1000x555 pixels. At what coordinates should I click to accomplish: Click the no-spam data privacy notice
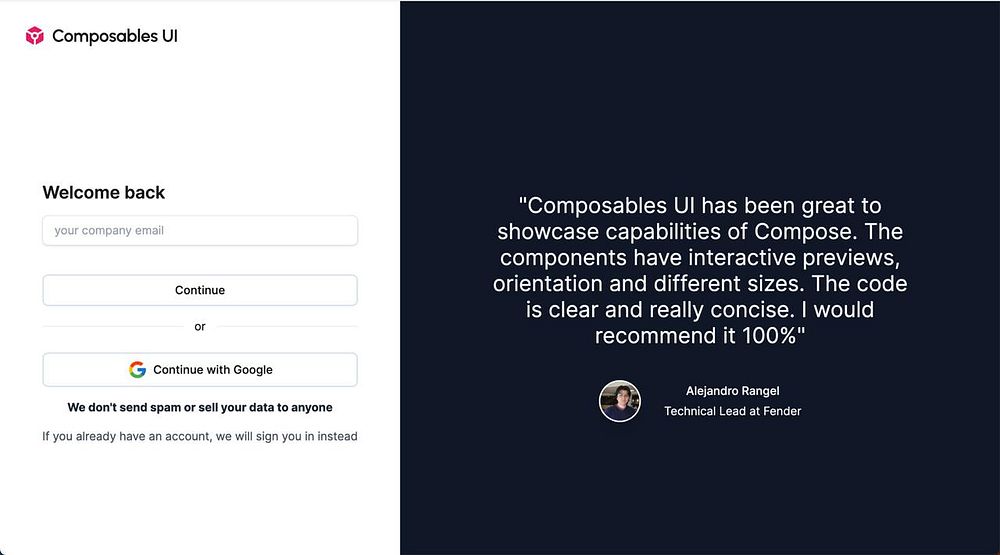tap(200, 407)
